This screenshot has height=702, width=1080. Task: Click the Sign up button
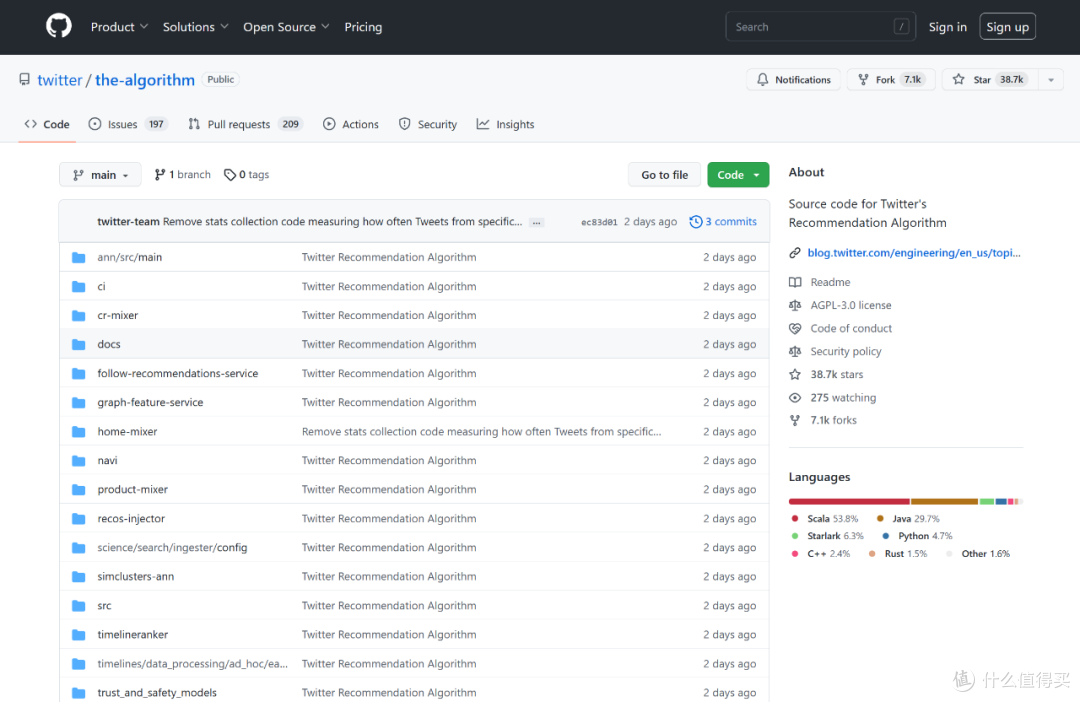pos(1007,27)
